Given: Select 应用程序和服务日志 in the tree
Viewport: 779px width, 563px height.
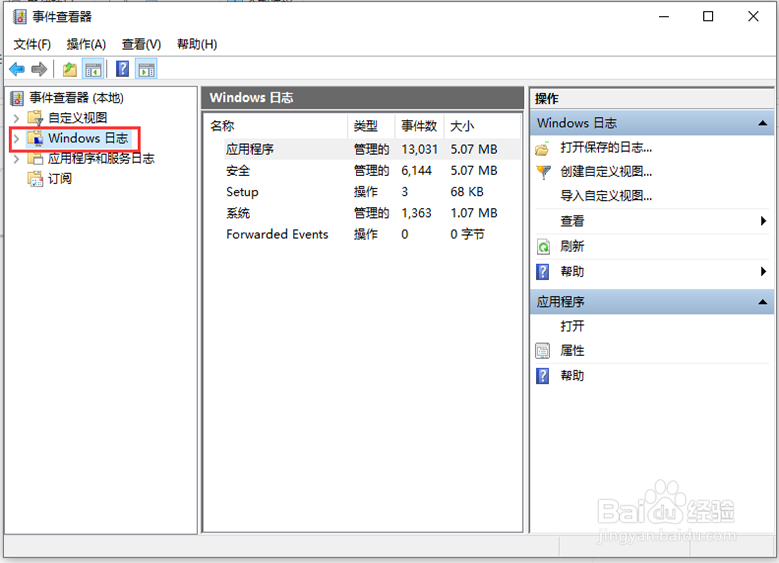Looking at the screenshot, I should tap(101, 159).
